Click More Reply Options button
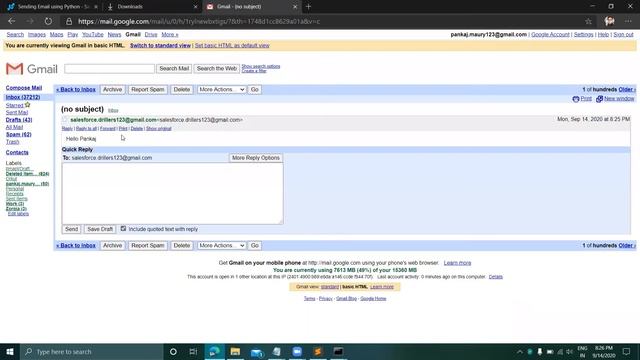 (256, 158)
